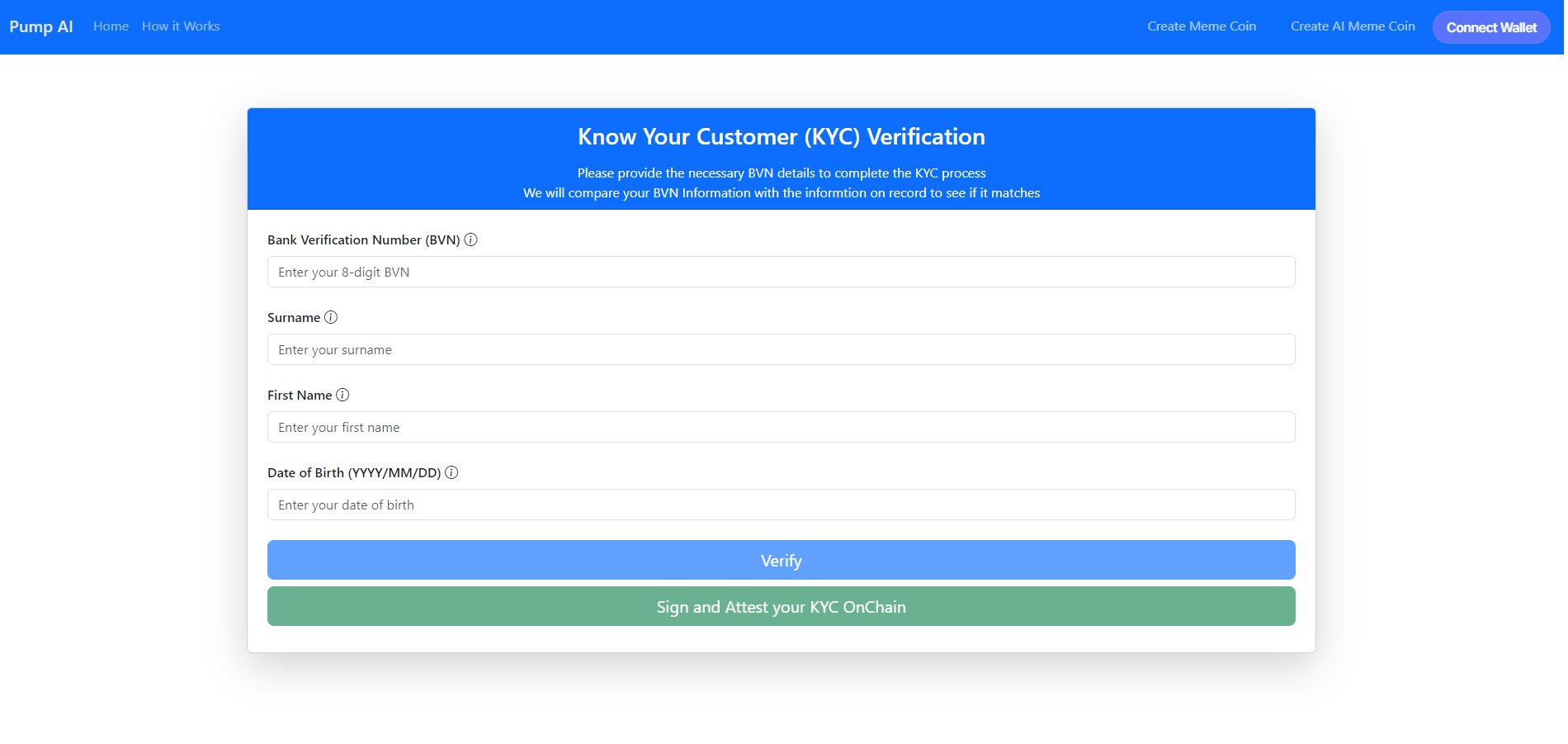The width and height of the screenshot is (1568, 744).
Task: Click the Surname label text
Action: 294,317
